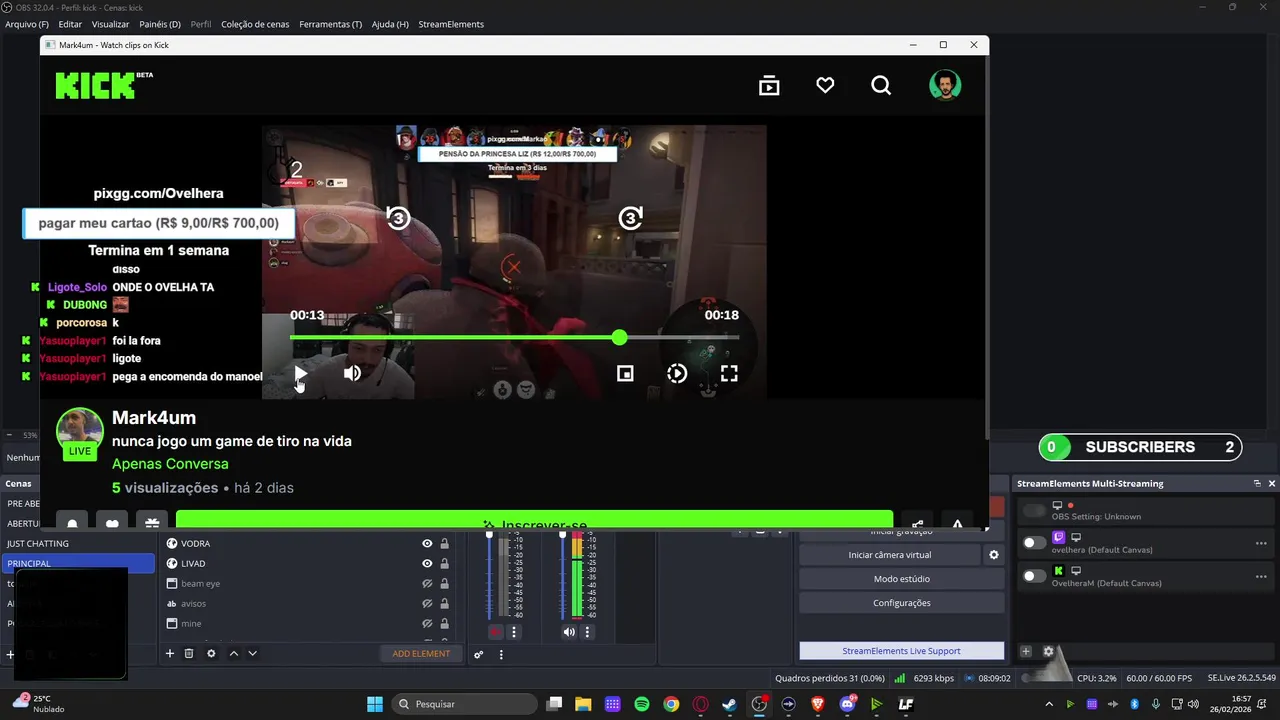Add a new source with plus icon
Viewport: 1280px width, 720px height.
pyautogui.click(x=170, y=653)
